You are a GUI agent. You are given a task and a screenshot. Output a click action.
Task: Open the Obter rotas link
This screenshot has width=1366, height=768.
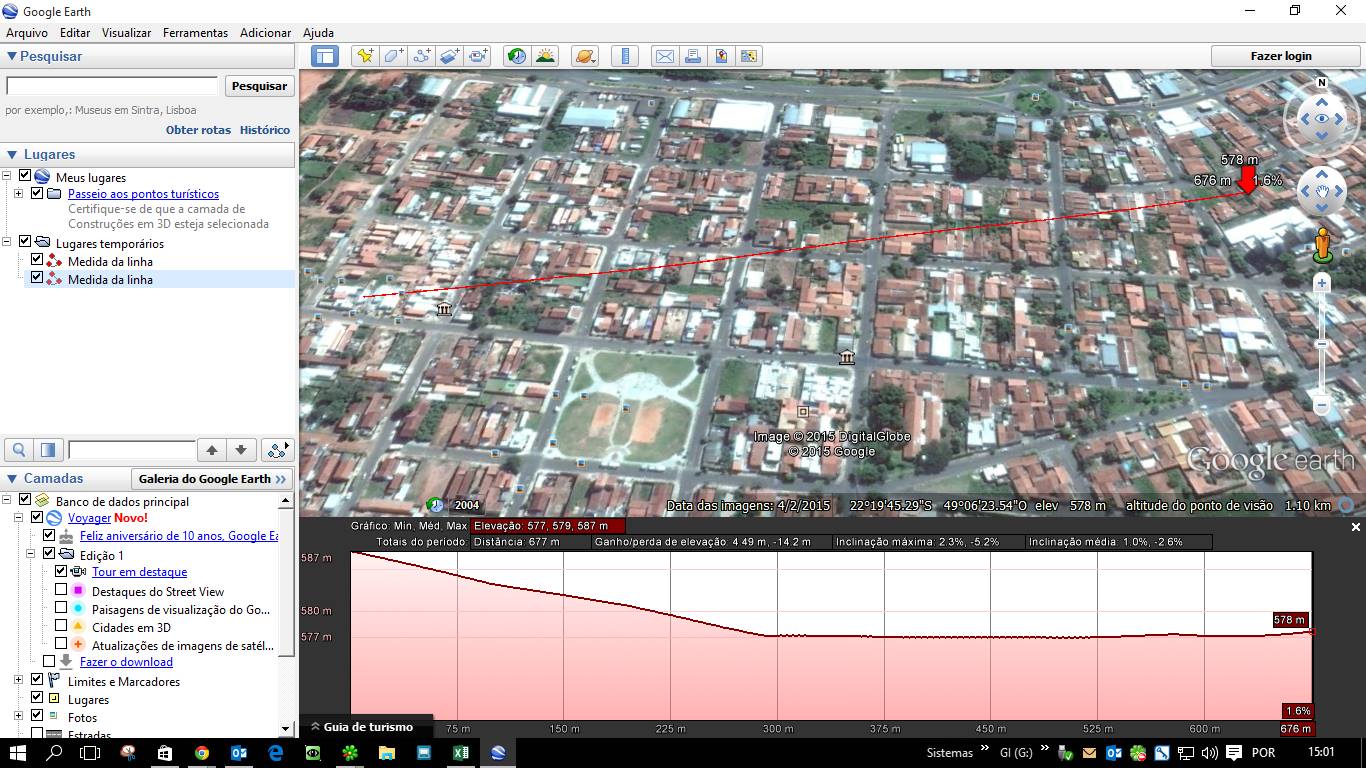coord(198,130)
